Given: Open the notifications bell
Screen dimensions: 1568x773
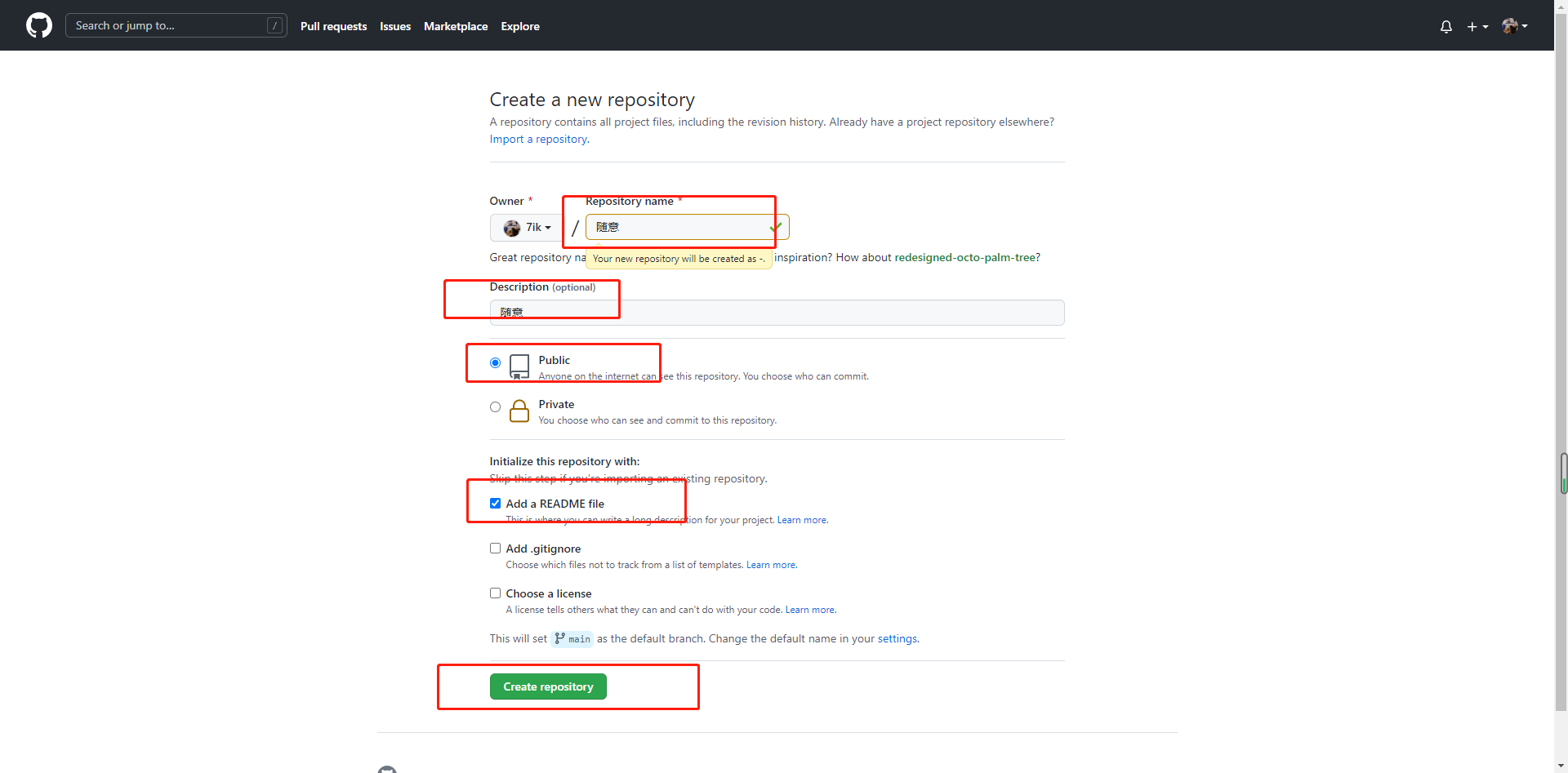Looking at the screenshot, I should pyautogui.click(x=1445, y=26).
